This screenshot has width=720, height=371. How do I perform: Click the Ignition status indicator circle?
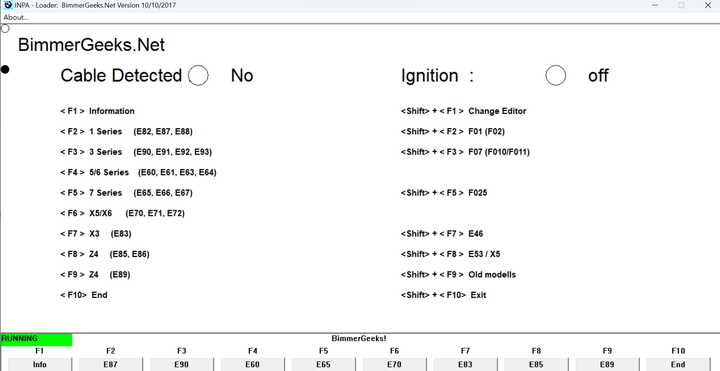point(556,75)
